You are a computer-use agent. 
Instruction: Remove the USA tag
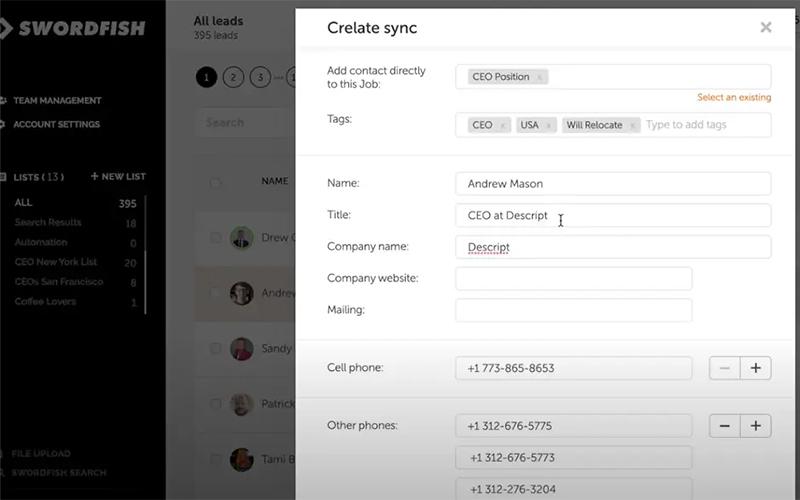coord(548,126)
